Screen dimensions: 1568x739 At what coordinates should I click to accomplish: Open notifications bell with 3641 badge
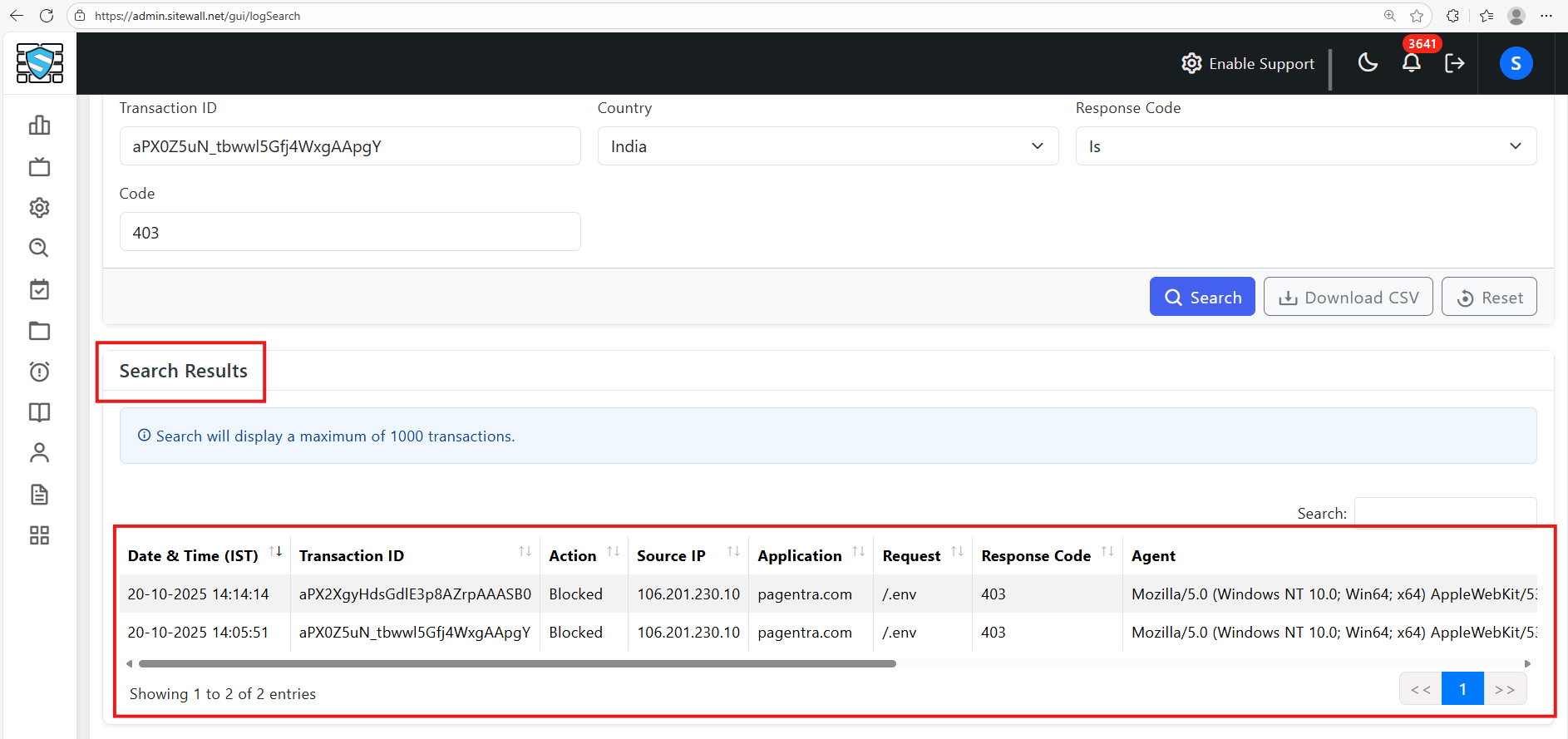point(1411,63)
